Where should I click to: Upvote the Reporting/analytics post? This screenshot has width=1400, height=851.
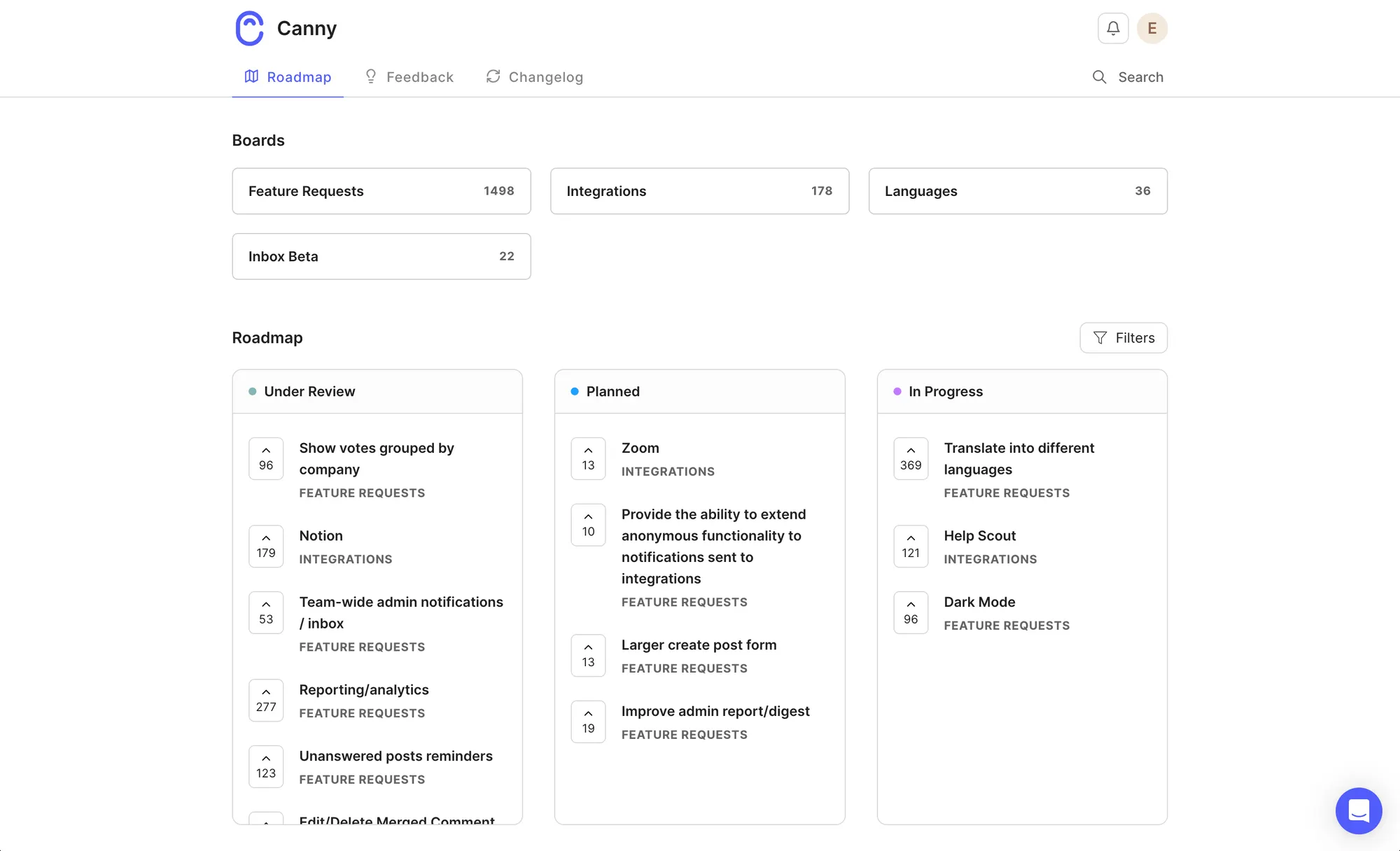tap(266, 700)
